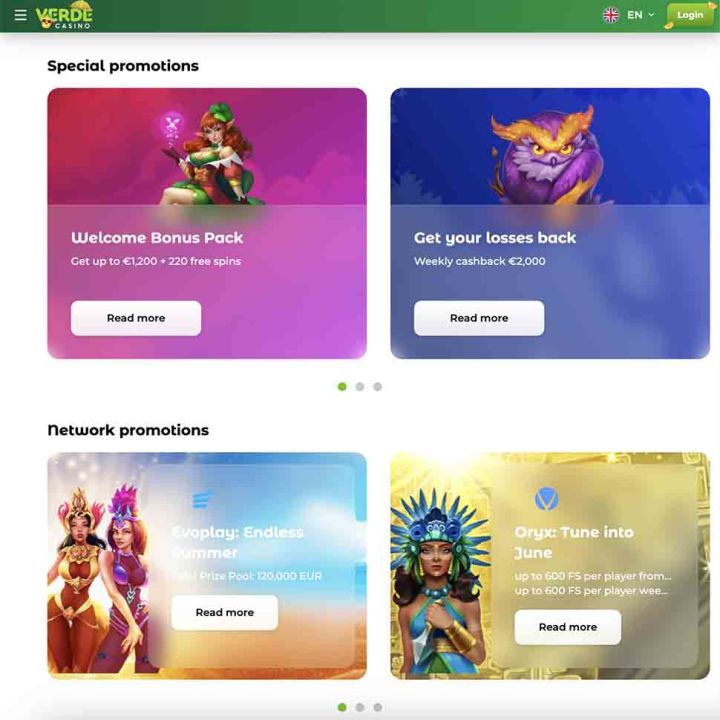The width and height of the screenshot is (720, 720).
Task: Select the EN language label
Action: [635, 15]
